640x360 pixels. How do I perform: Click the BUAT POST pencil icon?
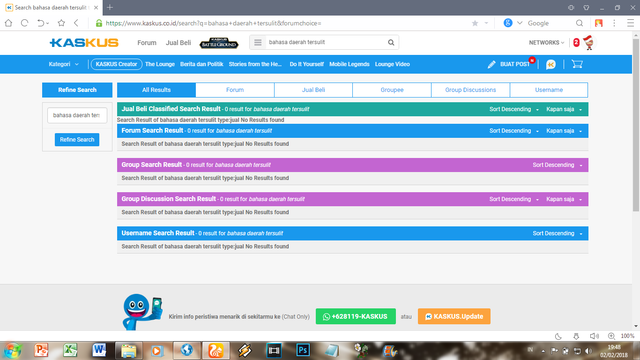click(x=491, y=64)
